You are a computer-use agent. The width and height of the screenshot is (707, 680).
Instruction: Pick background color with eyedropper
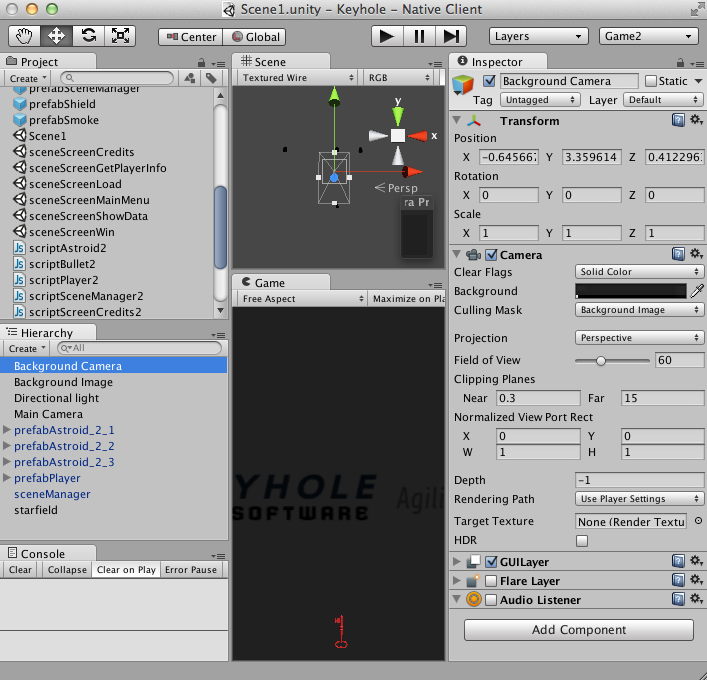[x=697, y=291]
